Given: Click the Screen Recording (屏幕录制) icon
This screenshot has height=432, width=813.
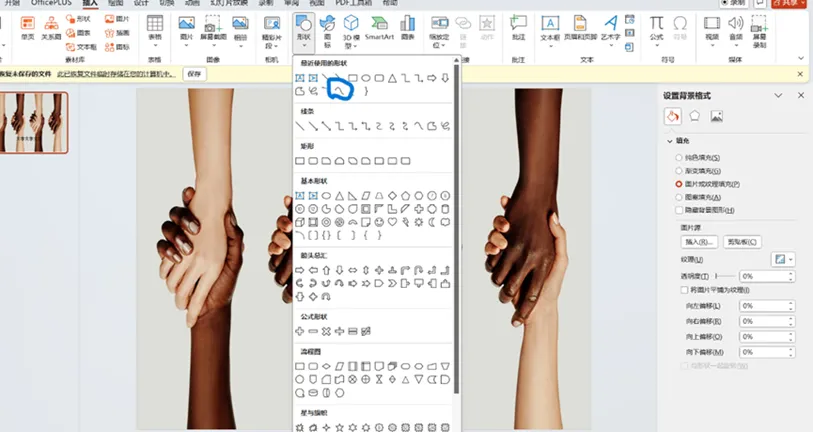Looking at the screenshot, I should tap(759, 23).
